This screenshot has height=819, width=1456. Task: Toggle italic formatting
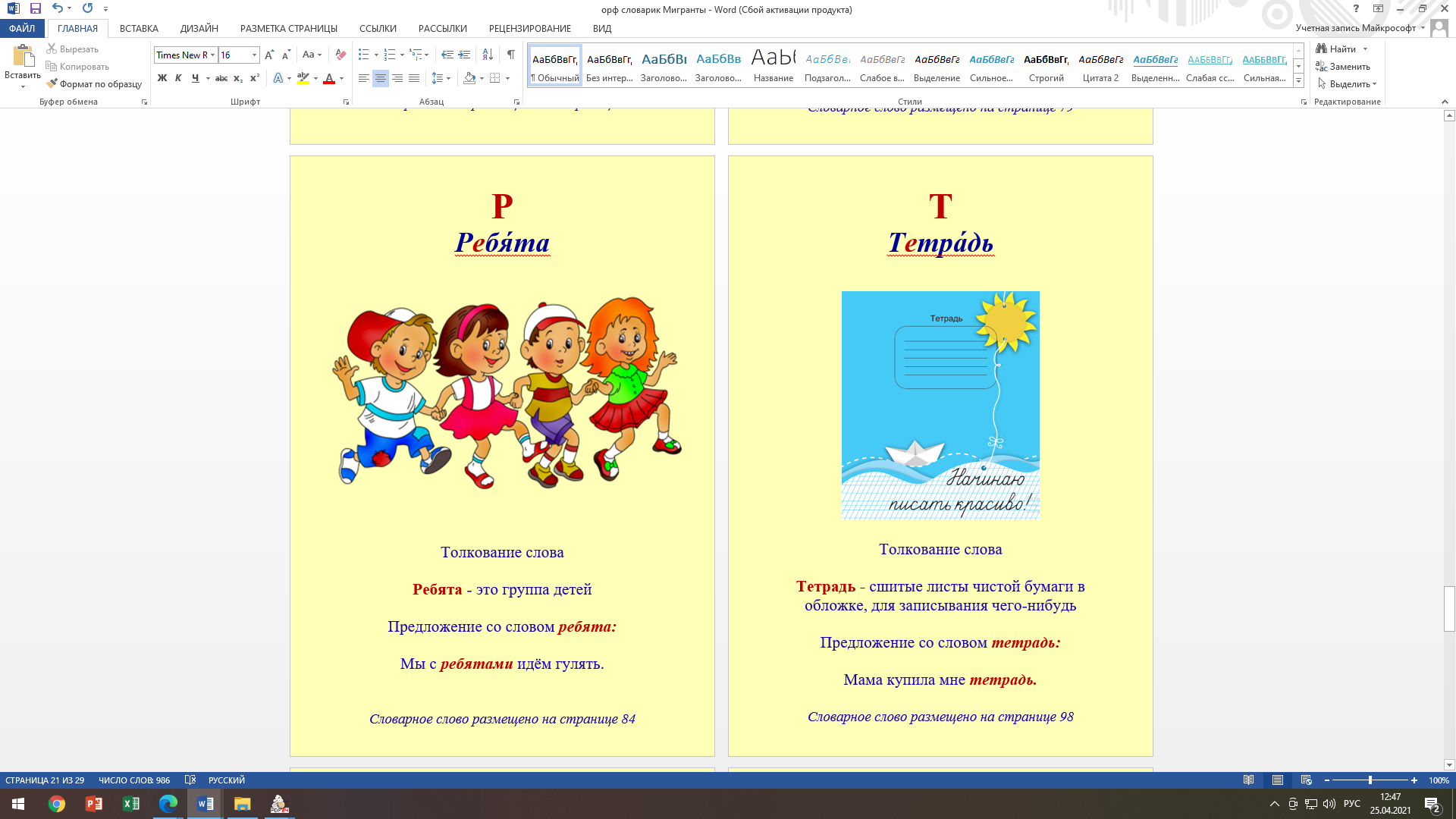[178, 78]
